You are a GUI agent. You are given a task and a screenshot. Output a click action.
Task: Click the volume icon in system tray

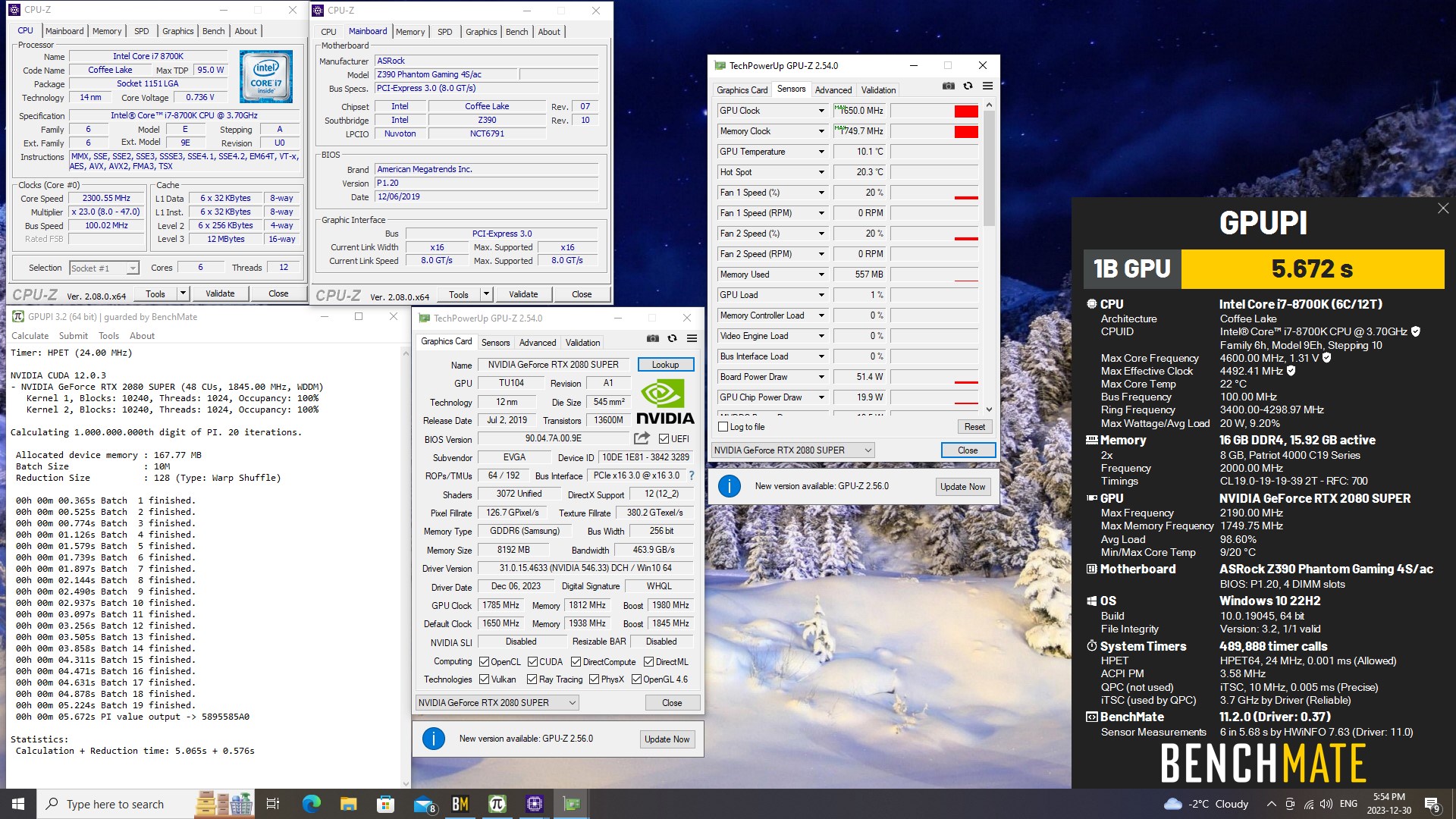[x=1326, y=804]
